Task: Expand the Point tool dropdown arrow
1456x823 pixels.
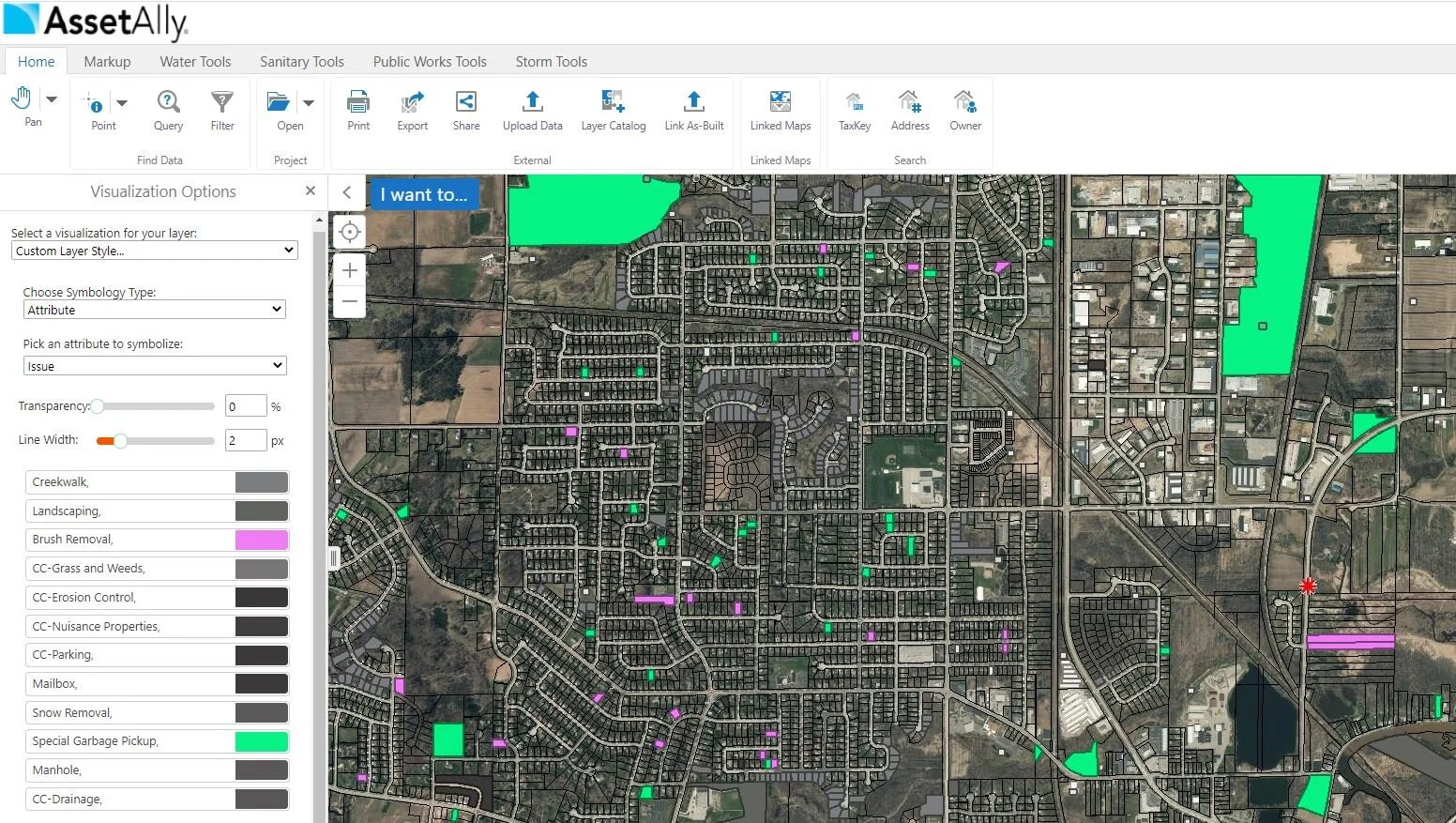Action: click(122, 102)
